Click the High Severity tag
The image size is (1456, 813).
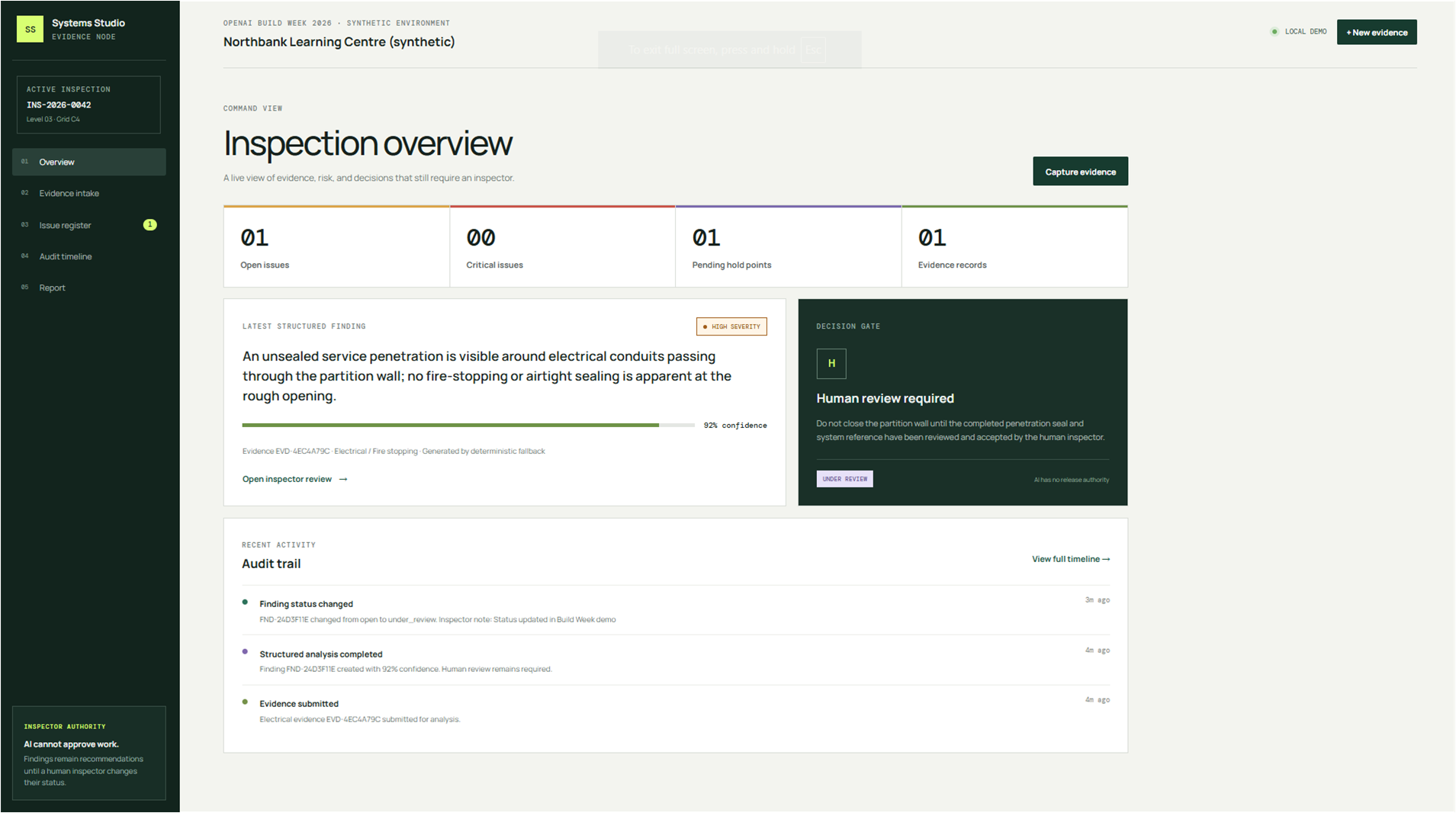pyautogui.click(x=731, y=327)
